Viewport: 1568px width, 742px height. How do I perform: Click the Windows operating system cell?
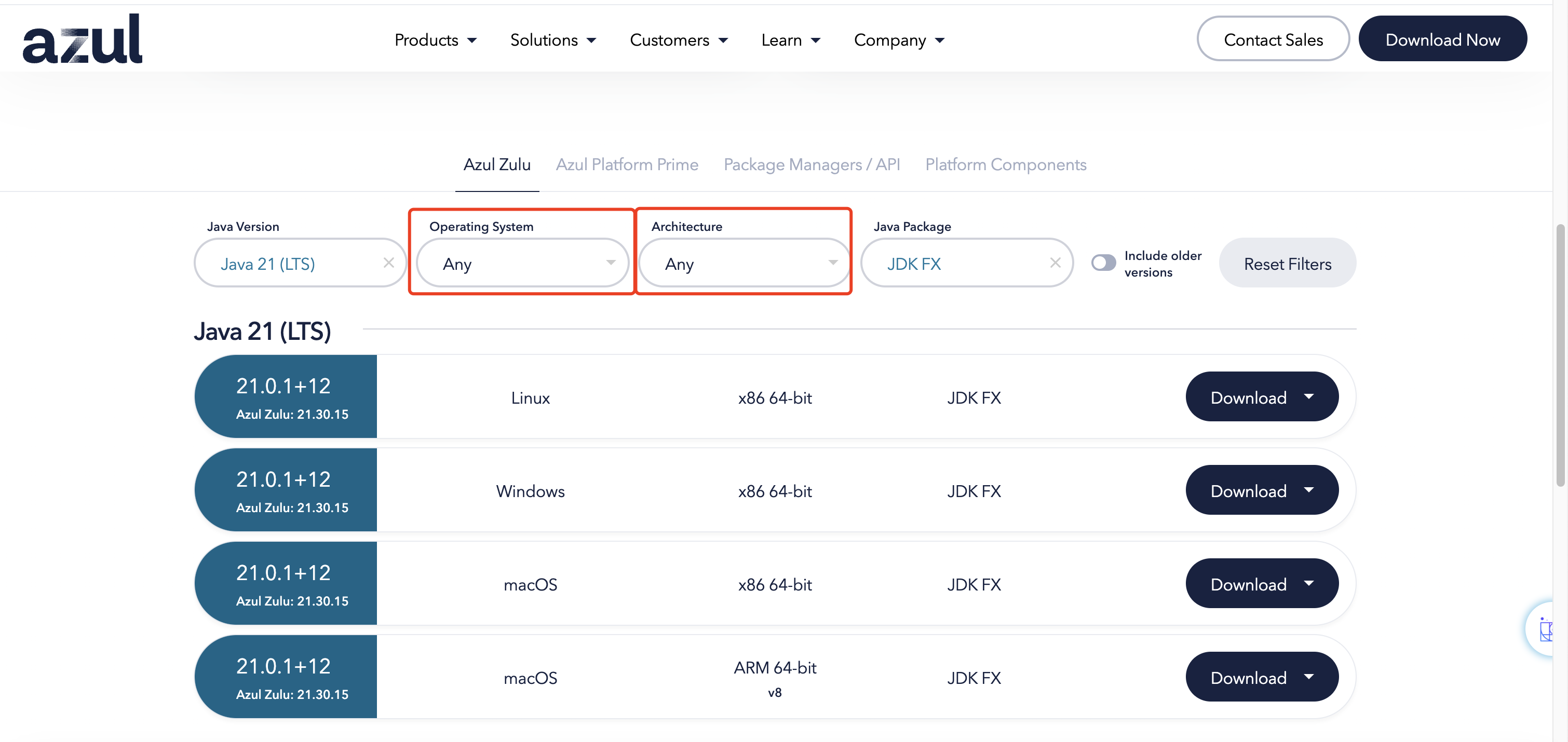coord(530,491)
